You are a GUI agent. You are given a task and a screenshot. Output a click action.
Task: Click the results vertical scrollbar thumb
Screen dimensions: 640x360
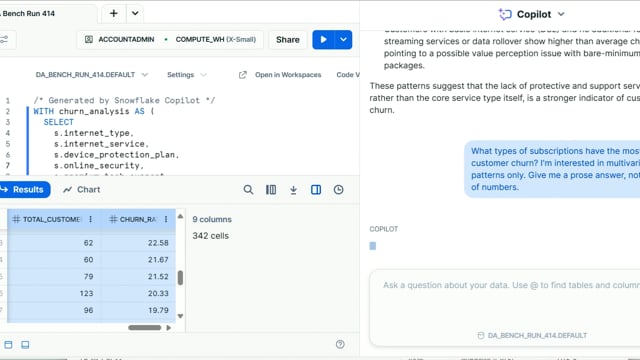[180, 278]
